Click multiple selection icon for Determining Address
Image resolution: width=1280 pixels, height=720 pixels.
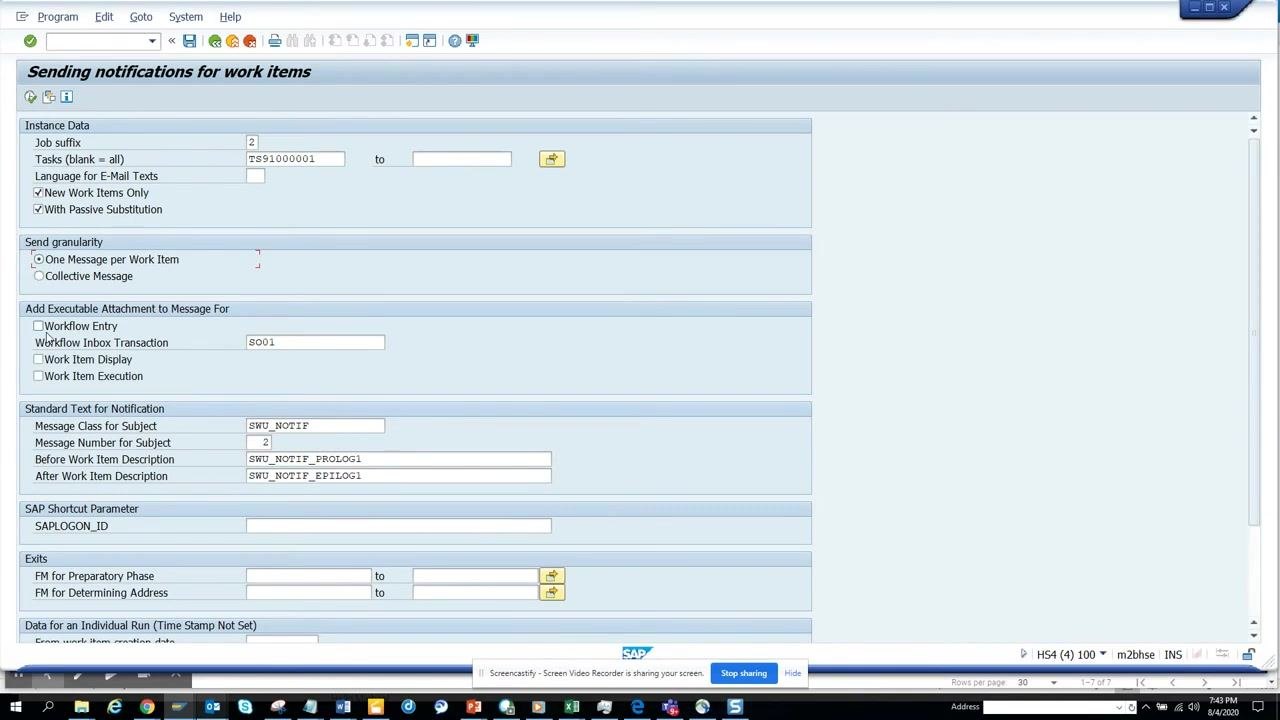552,593
